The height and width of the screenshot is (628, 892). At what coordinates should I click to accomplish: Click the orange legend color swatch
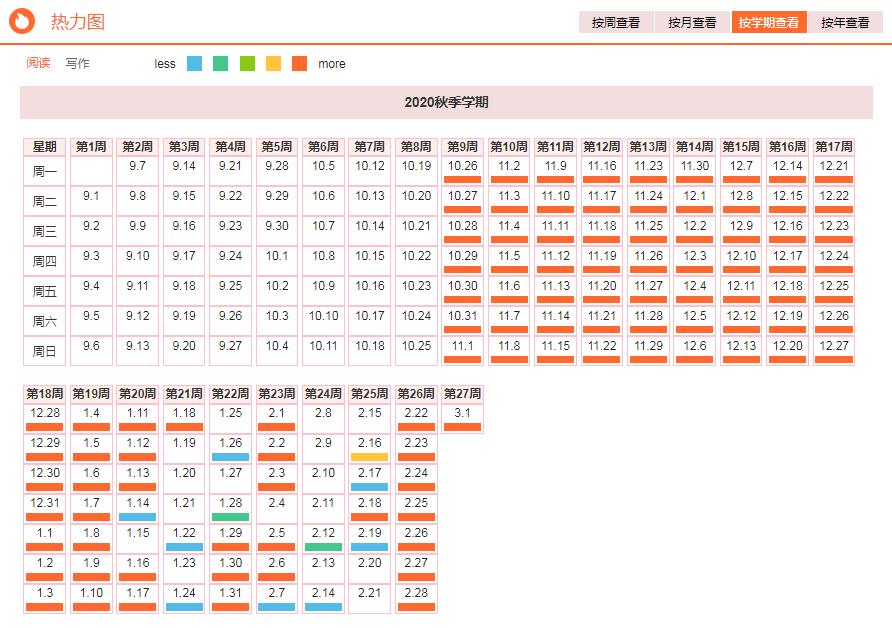(300, 63)
